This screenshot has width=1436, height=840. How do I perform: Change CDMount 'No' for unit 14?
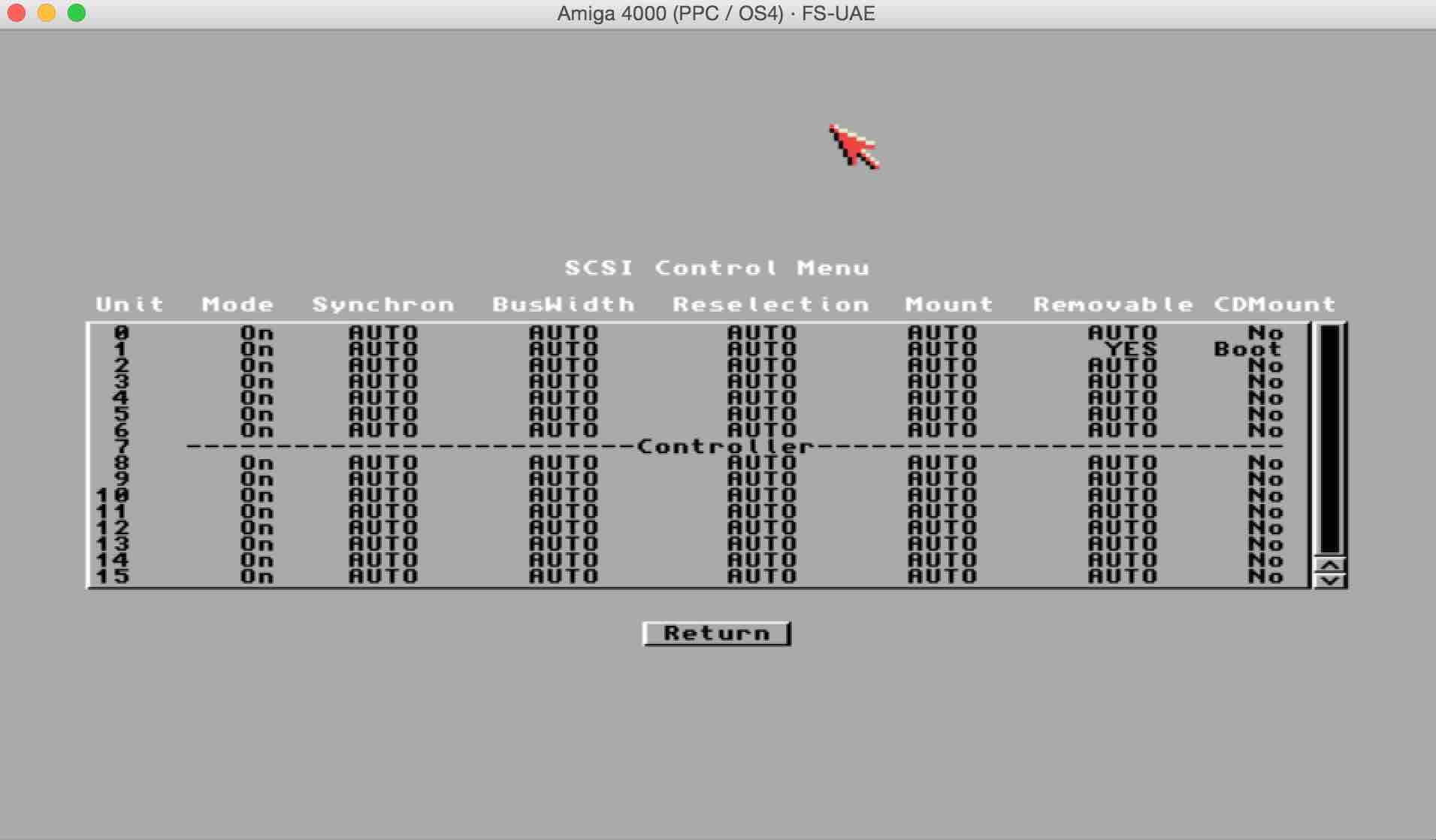pos(1266,560)
